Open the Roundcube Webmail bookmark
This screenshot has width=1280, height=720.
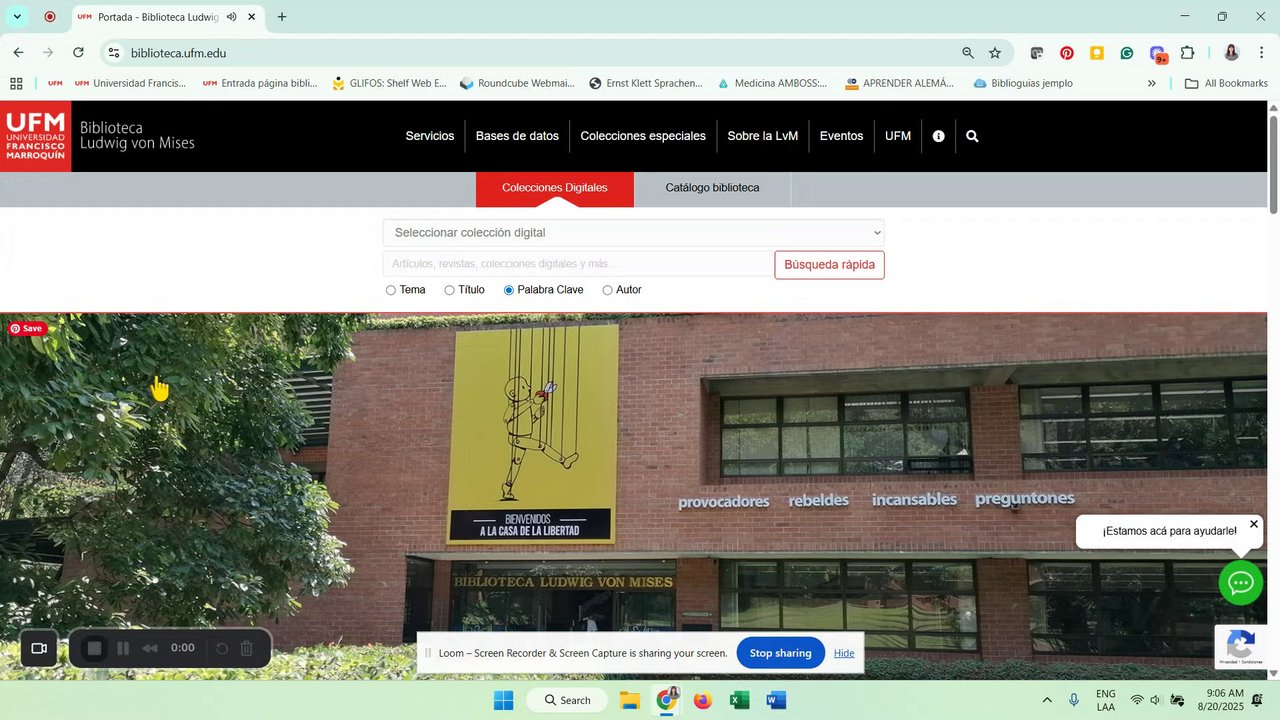(517, 83)
